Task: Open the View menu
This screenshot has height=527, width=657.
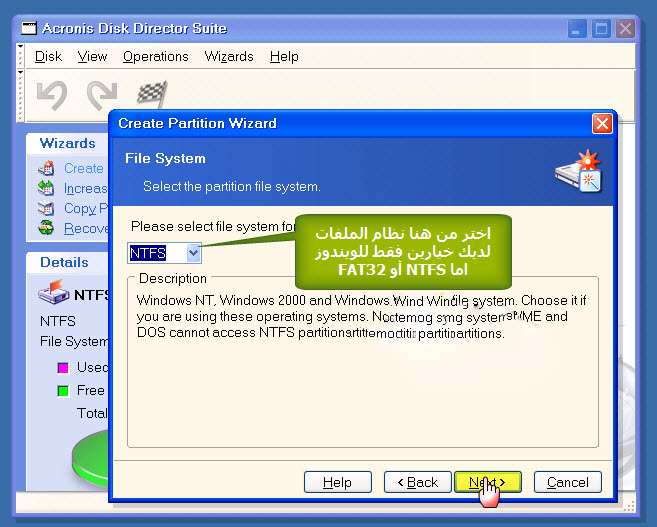Action: pos(92,57)
